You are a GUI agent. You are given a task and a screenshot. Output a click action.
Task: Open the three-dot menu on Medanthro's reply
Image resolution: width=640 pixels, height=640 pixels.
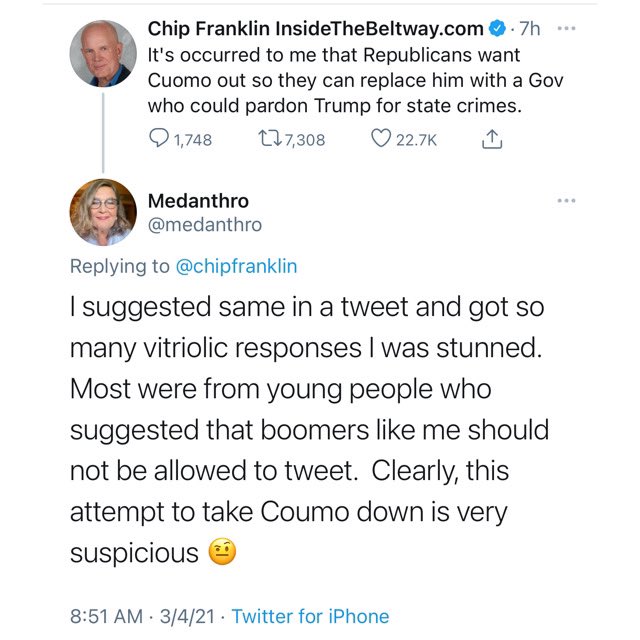pyautogui.click(x=568, y=201)
